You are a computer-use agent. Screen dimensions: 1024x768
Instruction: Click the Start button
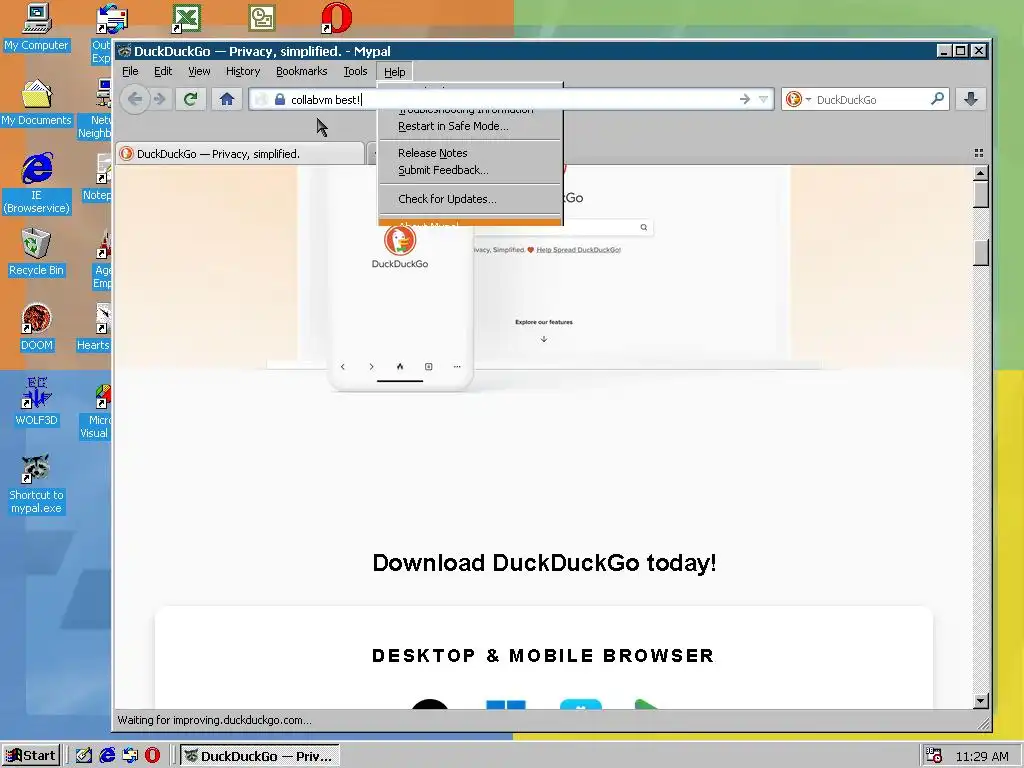click(x=30, y=756)
